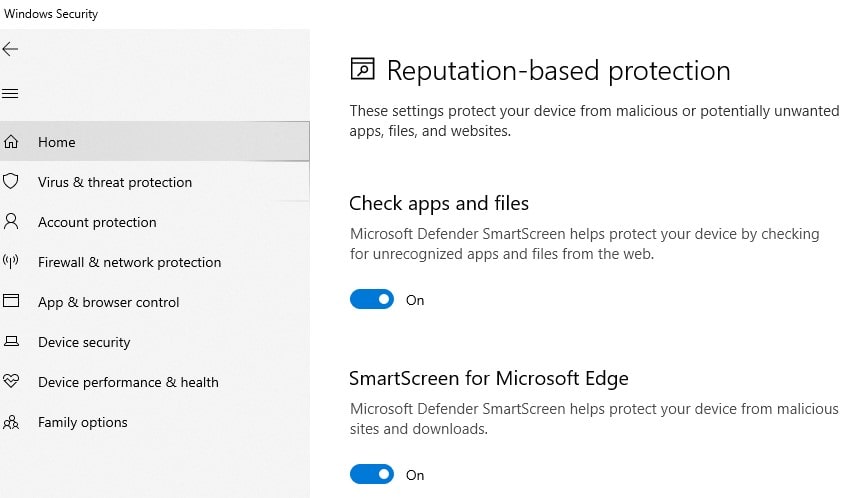The width and height of the screenshot is (862, 498).
Task: Click the App & browser window icon
Action: (11, 301)
